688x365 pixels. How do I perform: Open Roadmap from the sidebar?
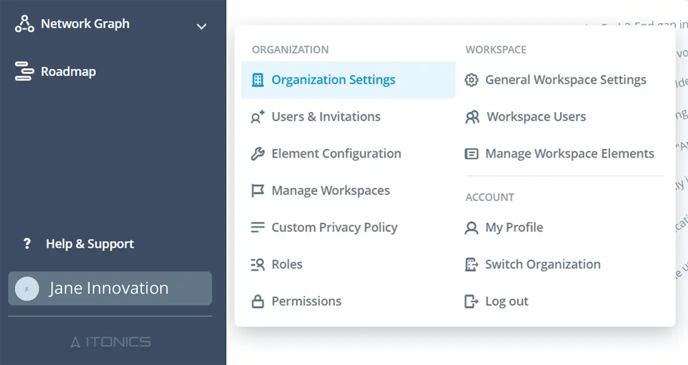tap(68, 72)
